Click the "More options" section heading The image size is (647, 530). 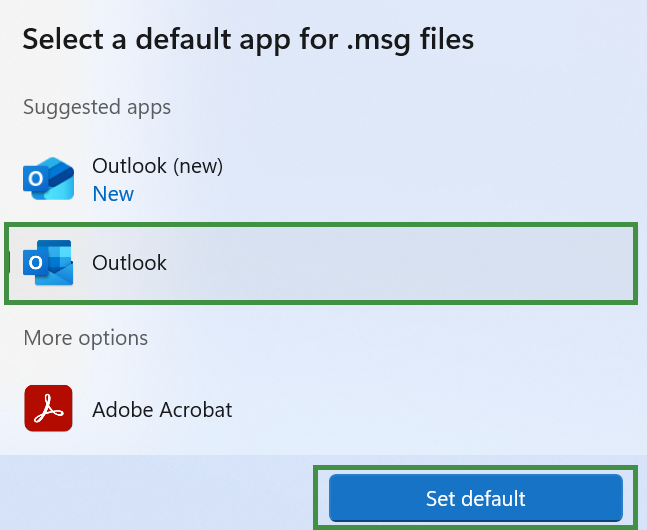85,338
